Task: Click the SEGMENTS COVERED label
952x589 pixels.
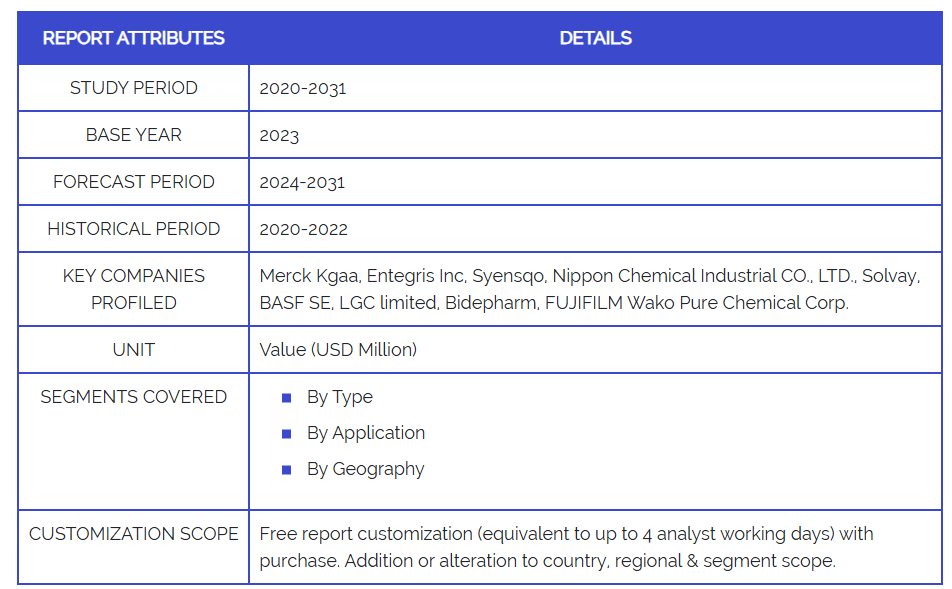Action: (x=134, y=397)
